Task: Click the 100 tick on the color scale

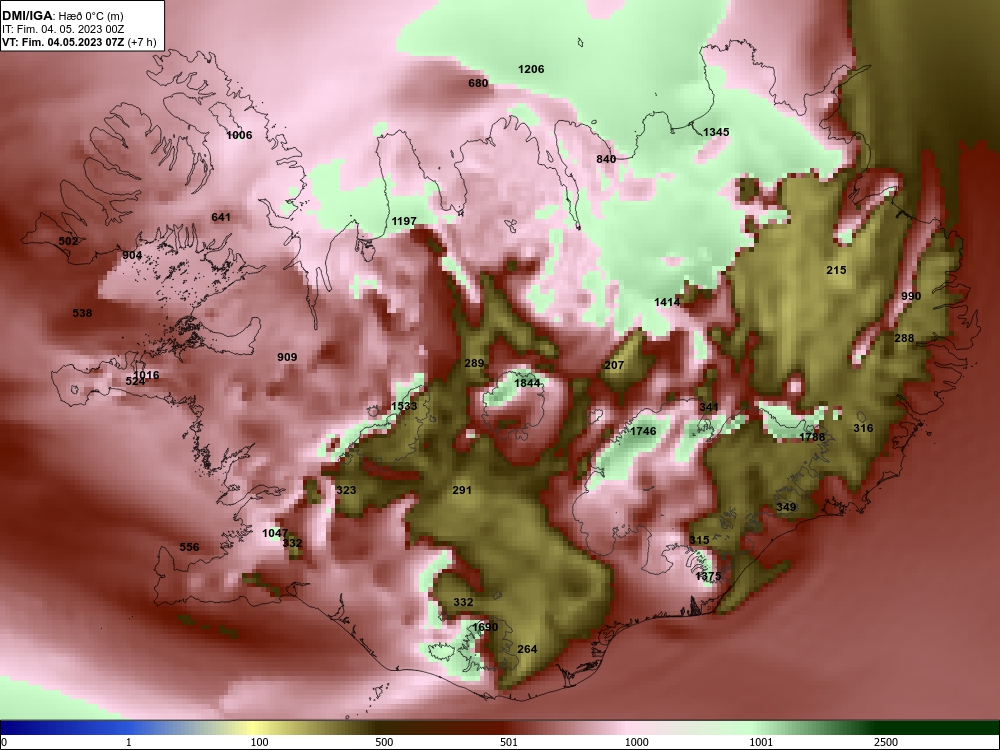Action: pos(259,742)
